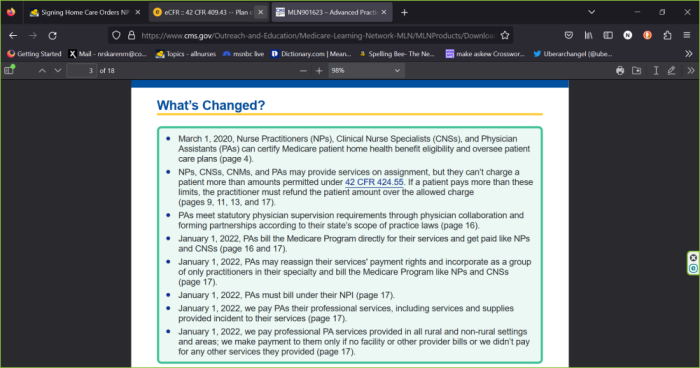Save page to Pocket

click(568, 35)
